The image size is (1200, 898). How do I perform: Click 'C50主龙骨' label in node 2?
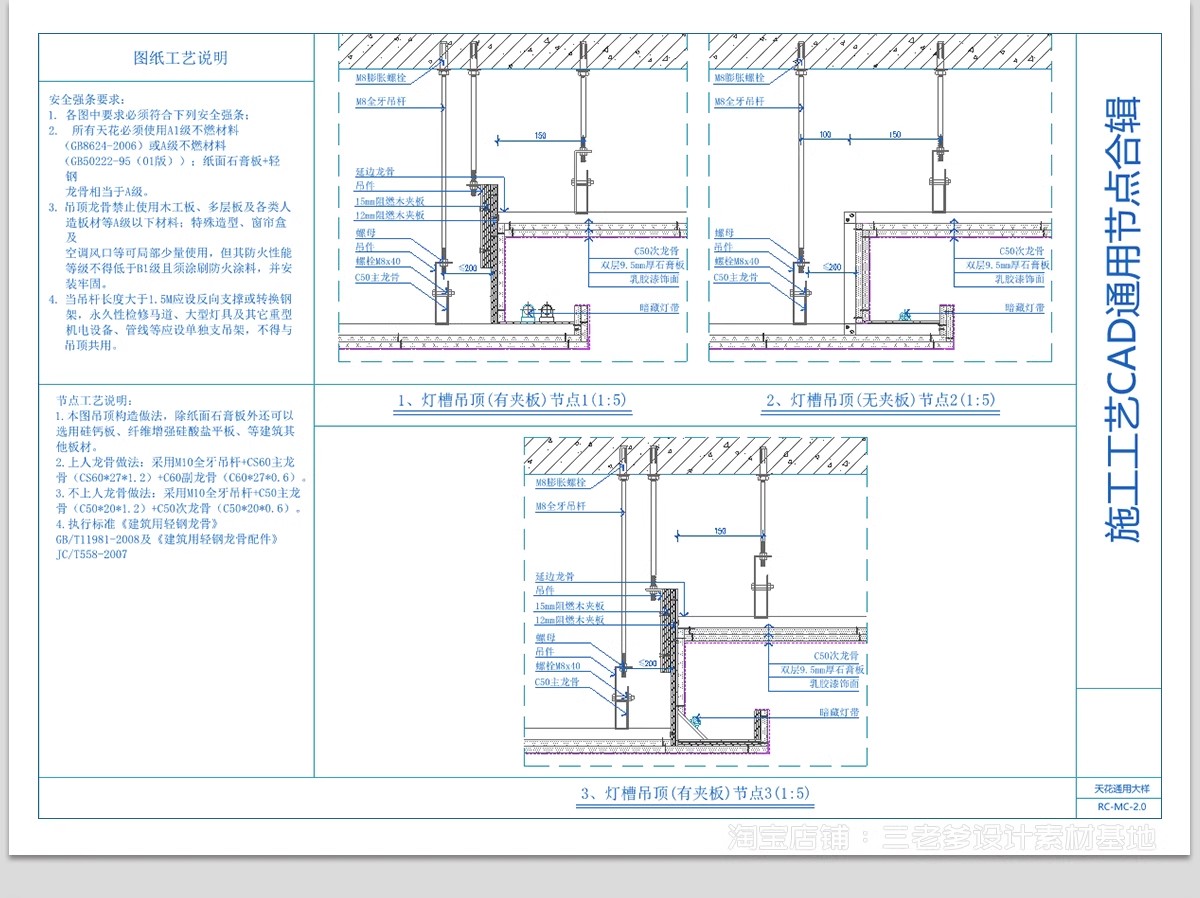pyautogui.click(x=736, y=277)
